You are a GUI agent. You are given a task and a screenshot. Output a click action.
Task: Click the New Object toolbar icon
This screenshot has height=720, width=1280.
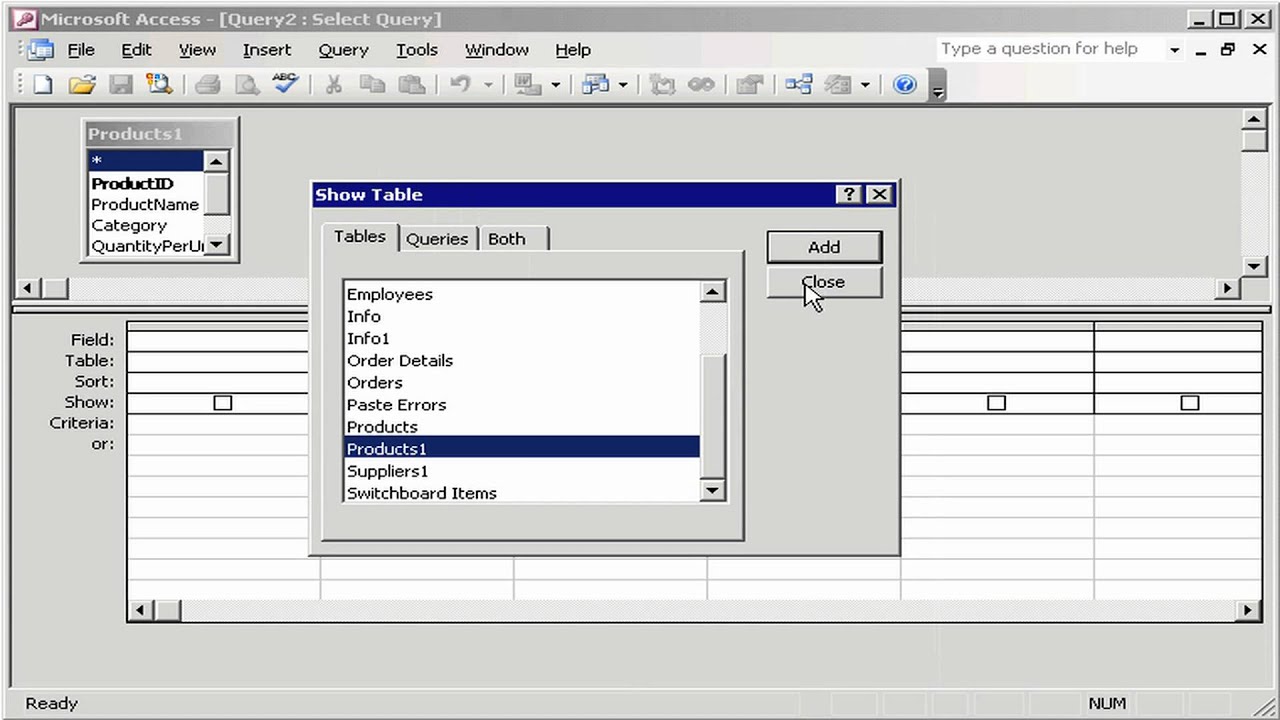(837, 85)
